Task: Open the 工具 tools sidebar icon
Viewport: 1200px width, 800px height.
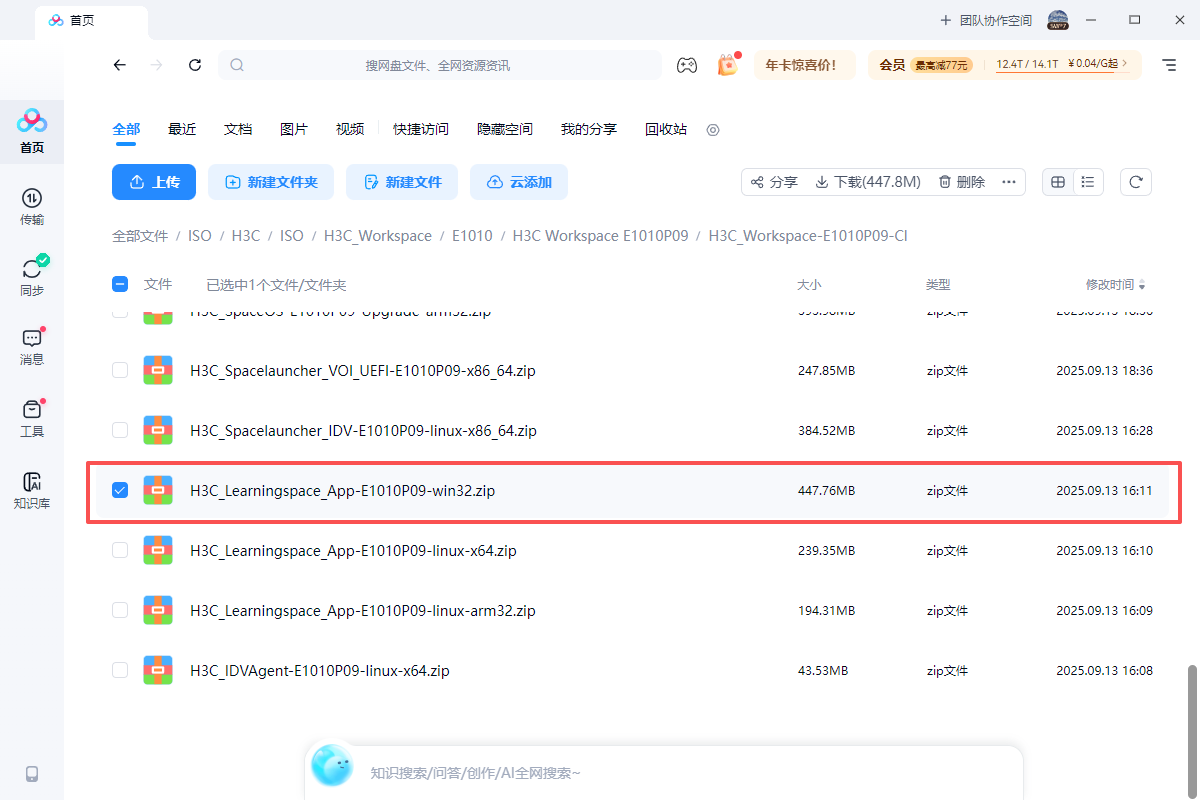Action: pos(32,419)
